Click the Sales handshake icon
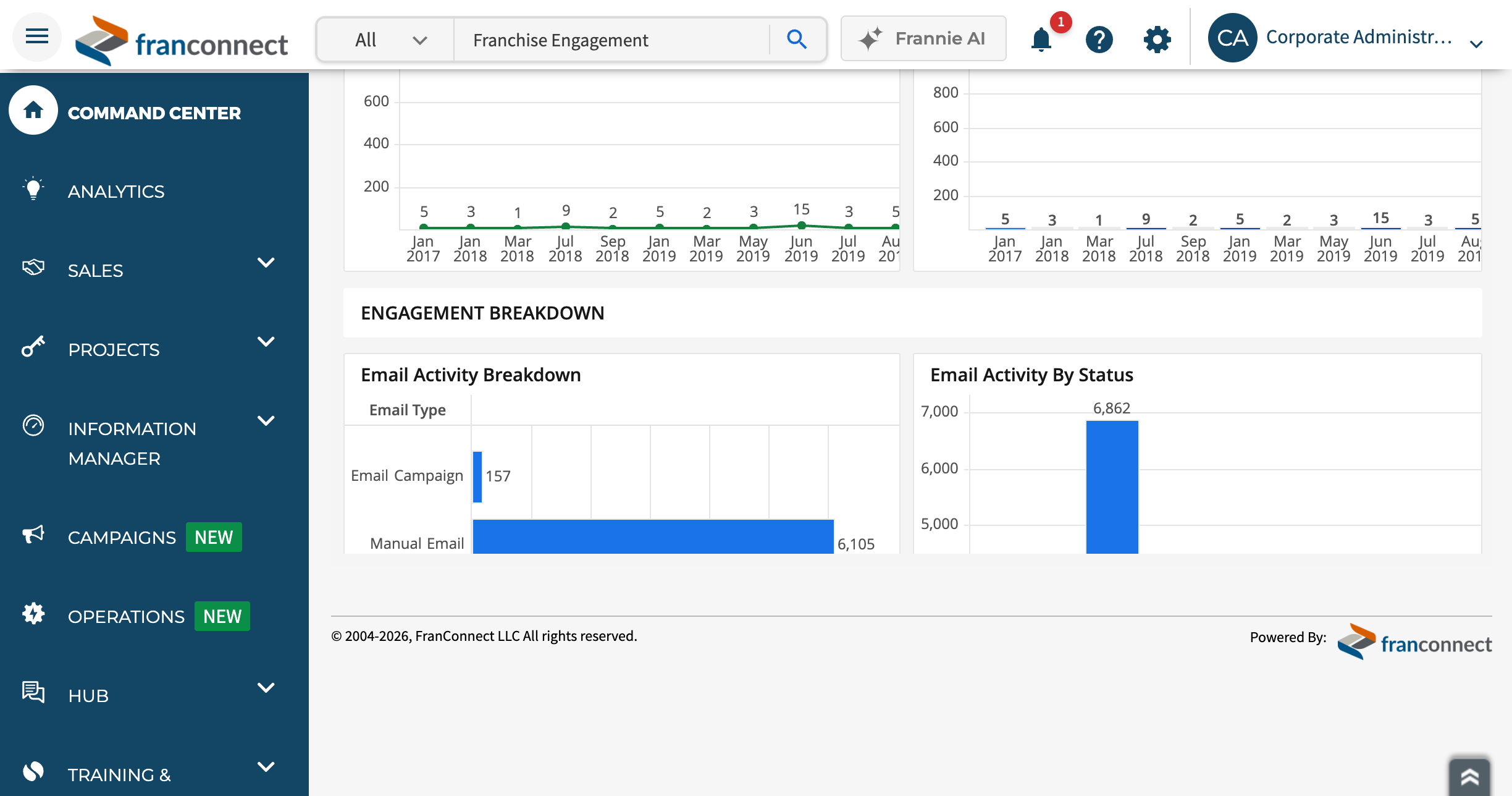 click(33, 267)
